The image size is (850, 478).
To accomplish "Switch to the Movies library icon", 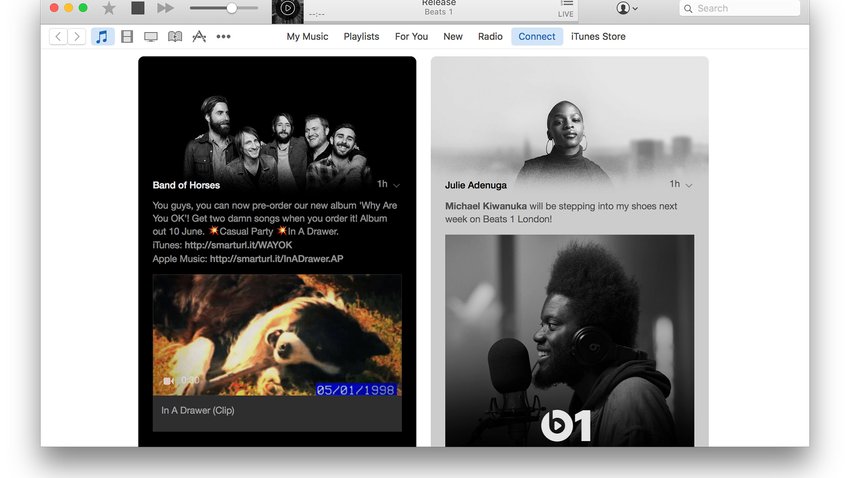I will point(127,36).
